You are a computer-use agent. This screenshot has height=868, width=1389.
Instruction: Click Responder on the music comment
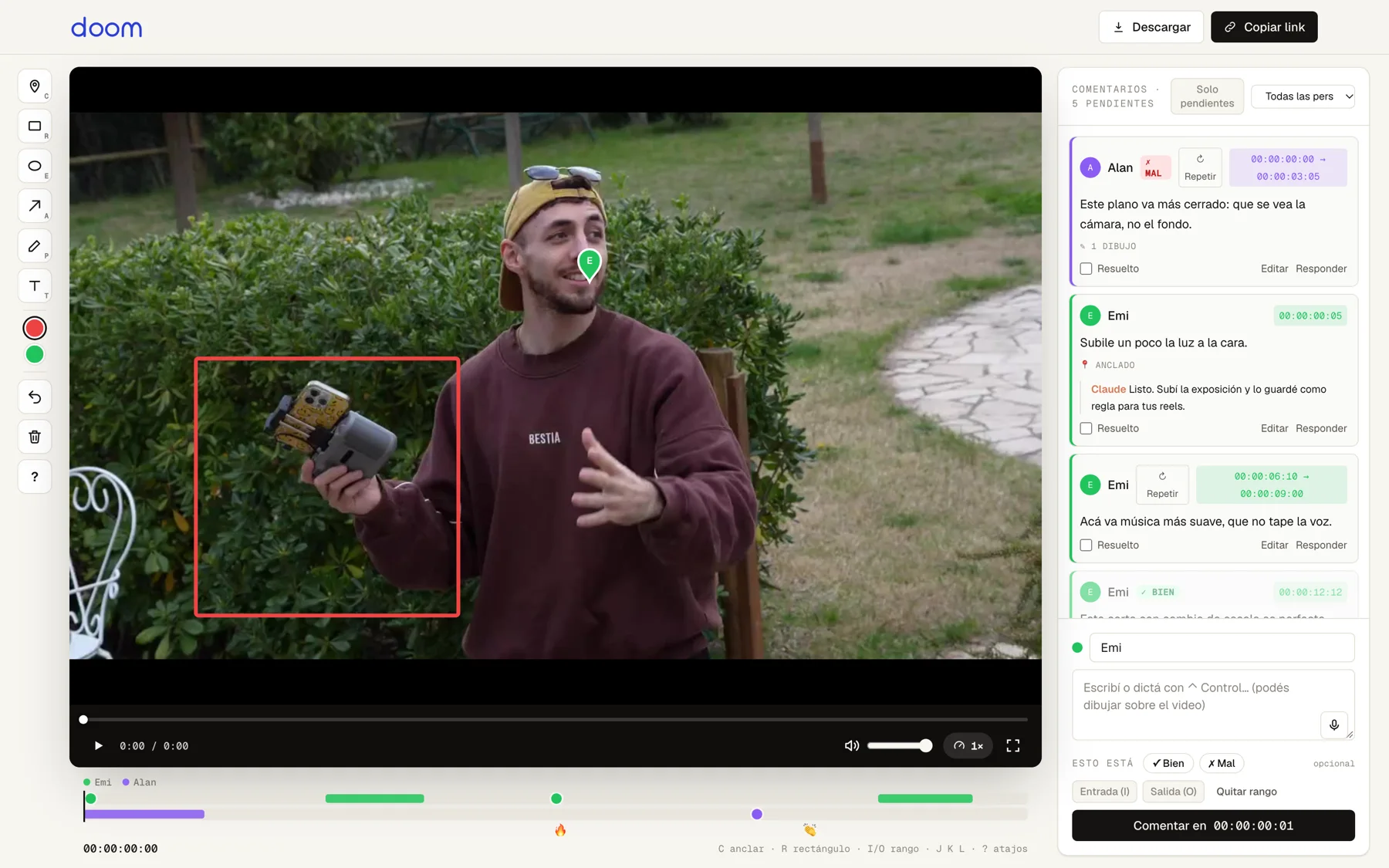point(1321,545)
